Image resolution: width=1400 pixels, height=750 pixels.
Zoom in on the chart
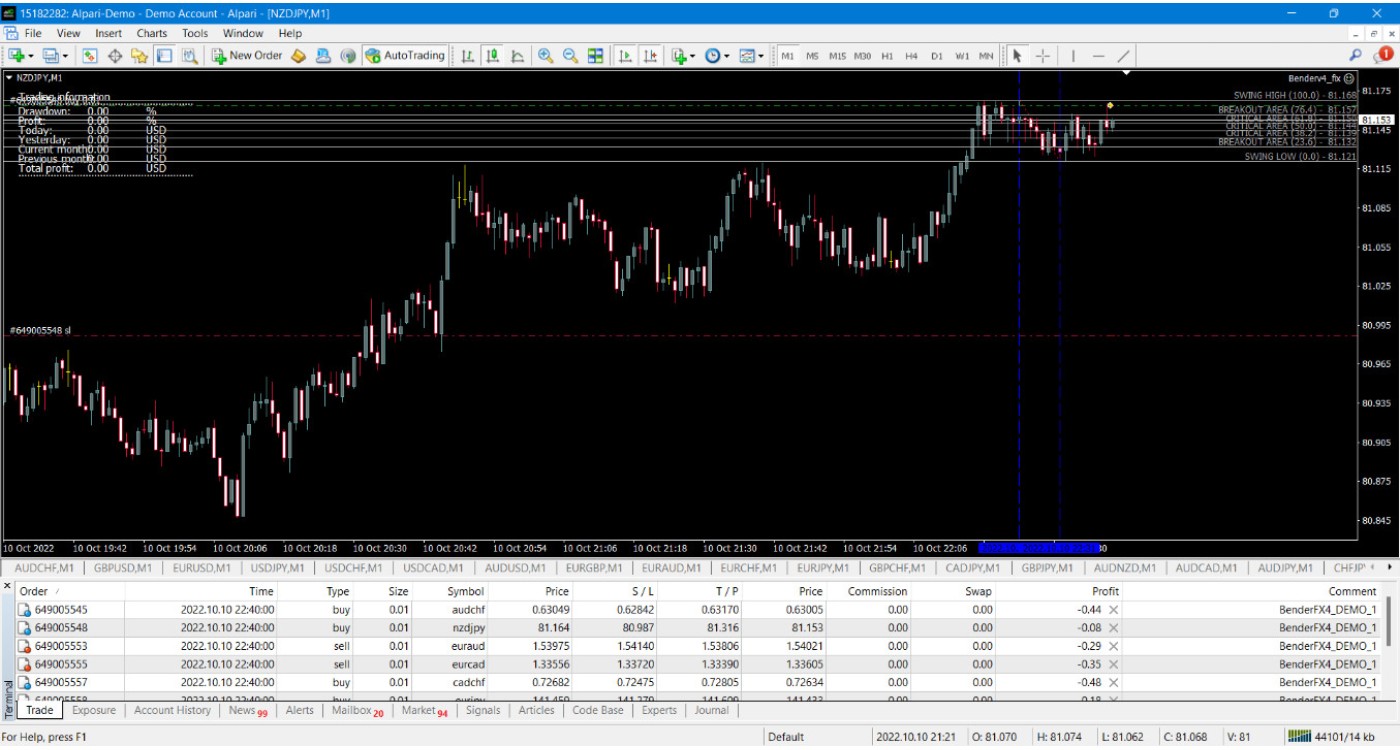point(545,56)
